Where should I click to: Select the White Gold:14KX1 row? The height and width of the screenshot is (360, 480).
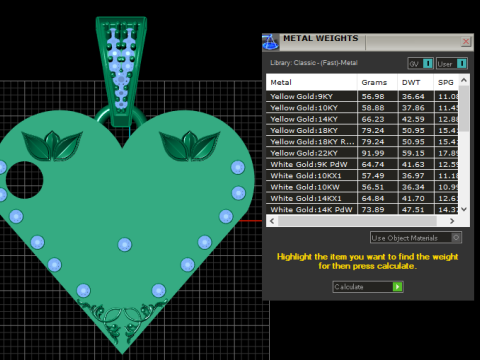point(362,198)
